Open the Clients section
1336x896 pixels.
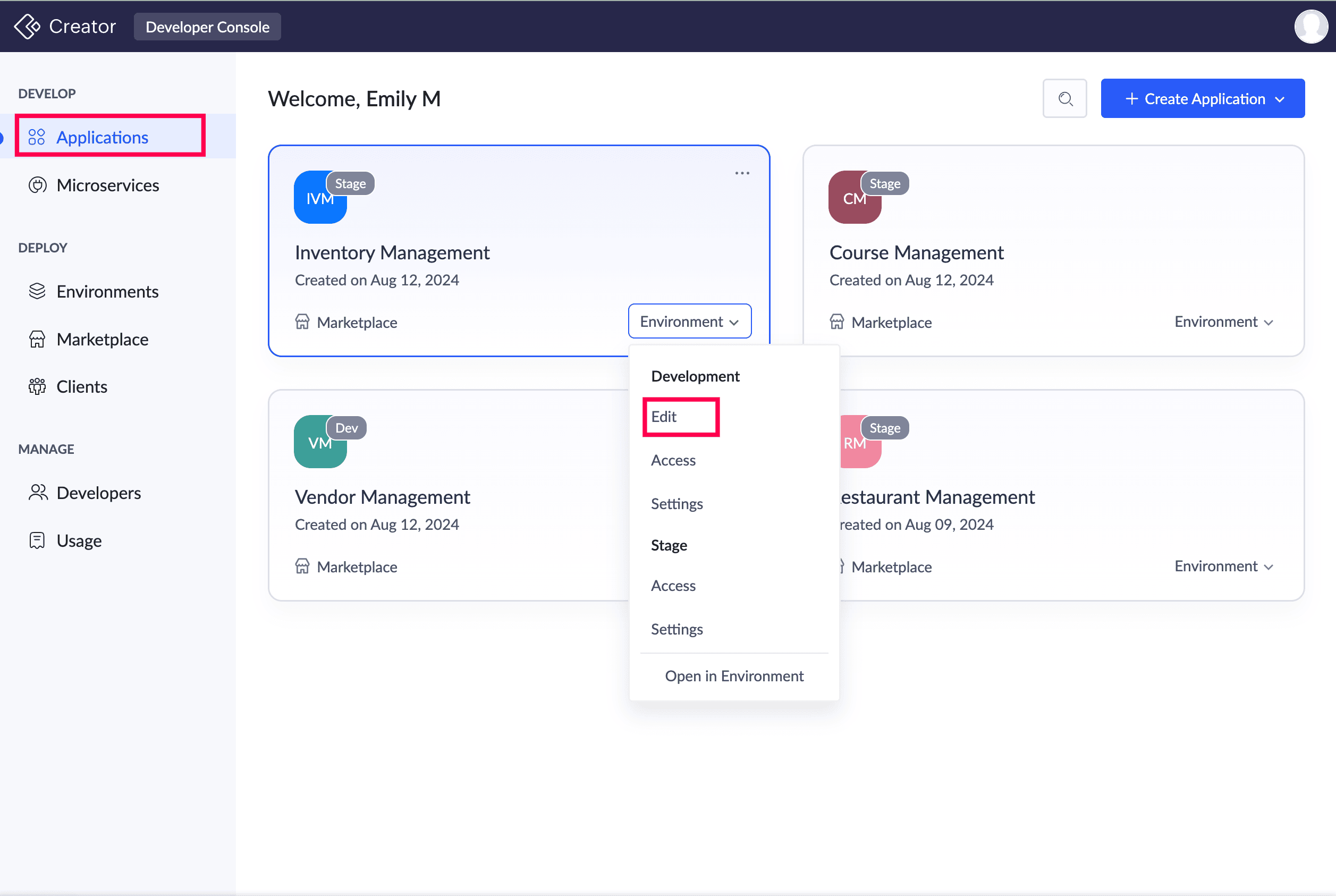point(82,387)
